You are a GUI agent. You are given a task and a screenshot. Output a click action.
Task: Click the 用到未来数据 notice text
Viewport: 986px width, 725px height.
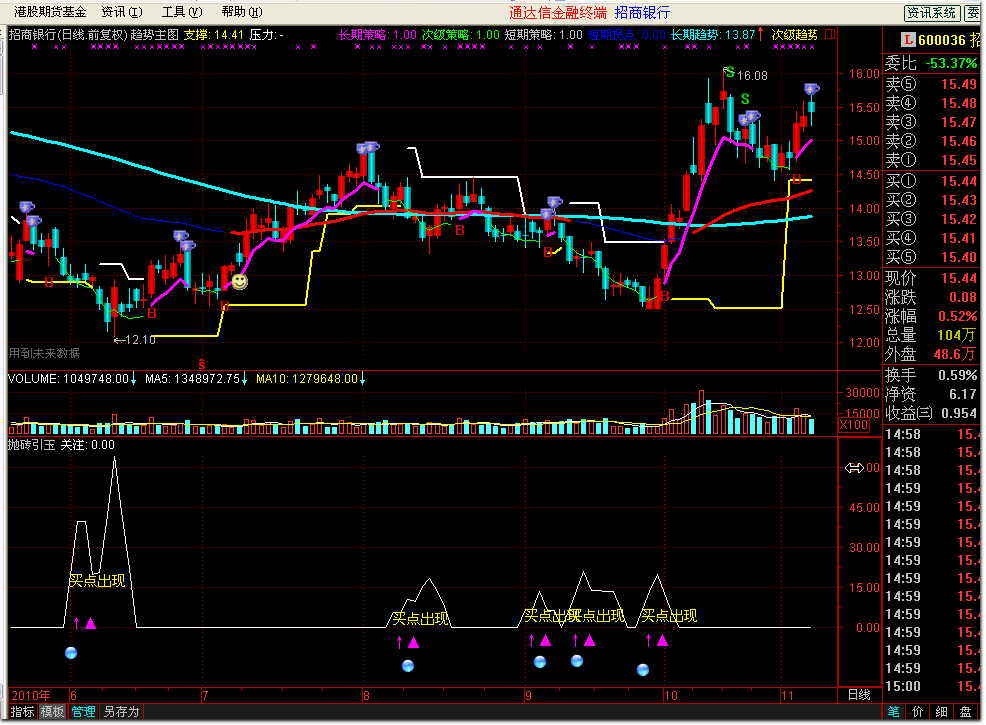(44, 353)
